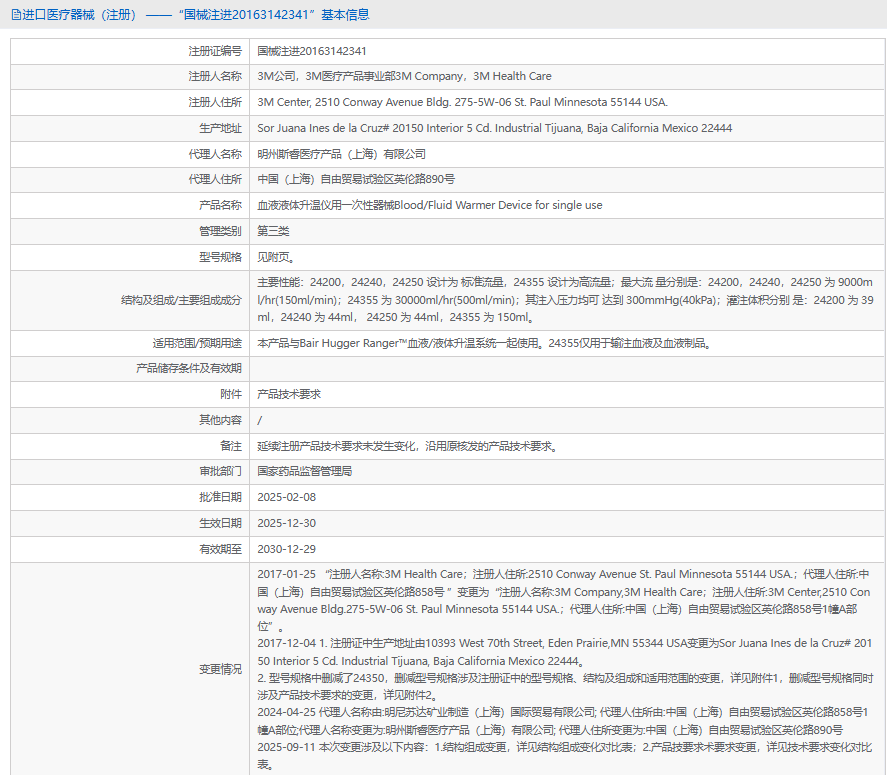Click the 附件 label cell
Viewport: 887px width, 775px height.
130,394
